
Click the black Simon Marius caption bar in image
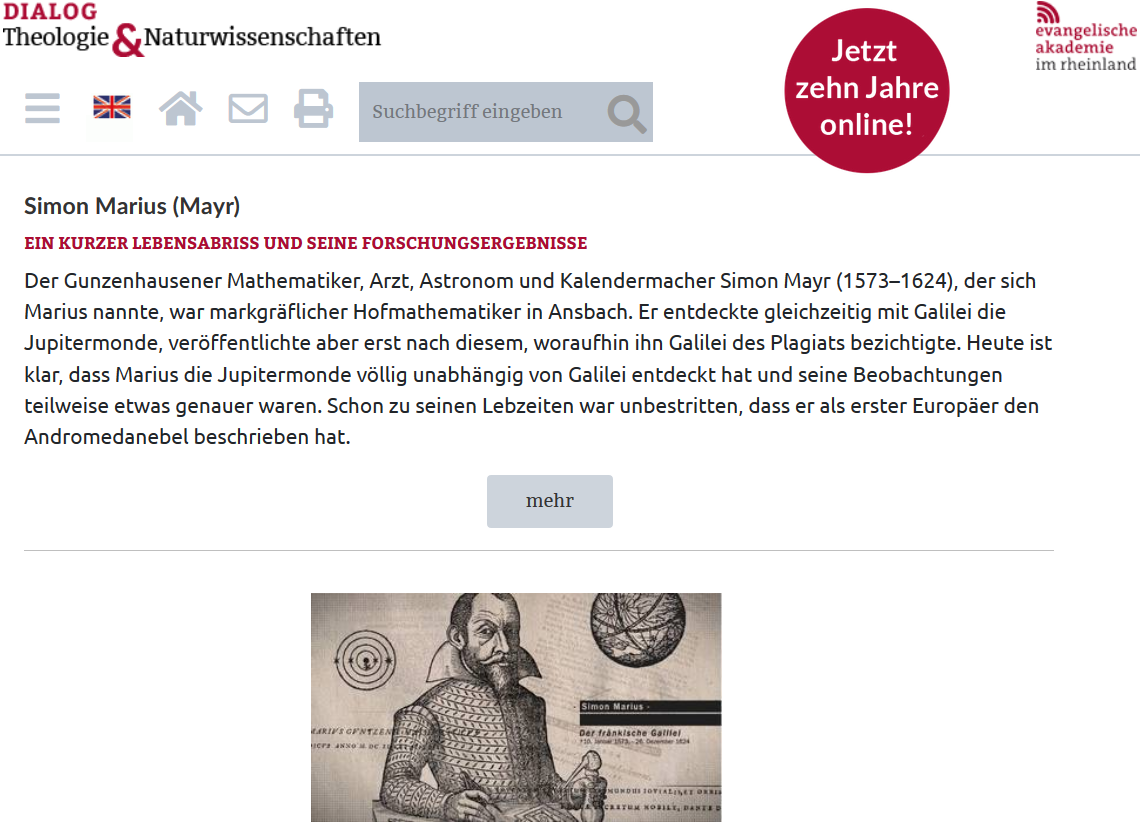[650, 707]
